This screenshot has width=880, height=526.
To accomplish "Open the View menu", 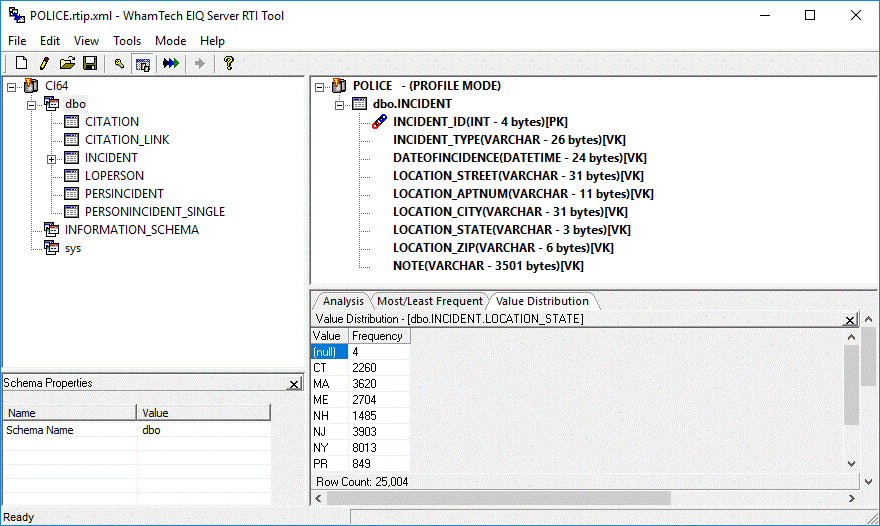I will click(x=86, y=41).
